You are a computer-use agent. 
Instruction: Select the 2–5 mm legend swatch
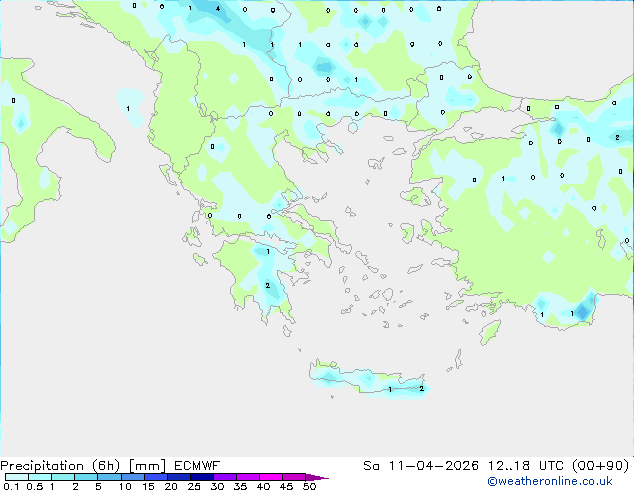[86, 477]
